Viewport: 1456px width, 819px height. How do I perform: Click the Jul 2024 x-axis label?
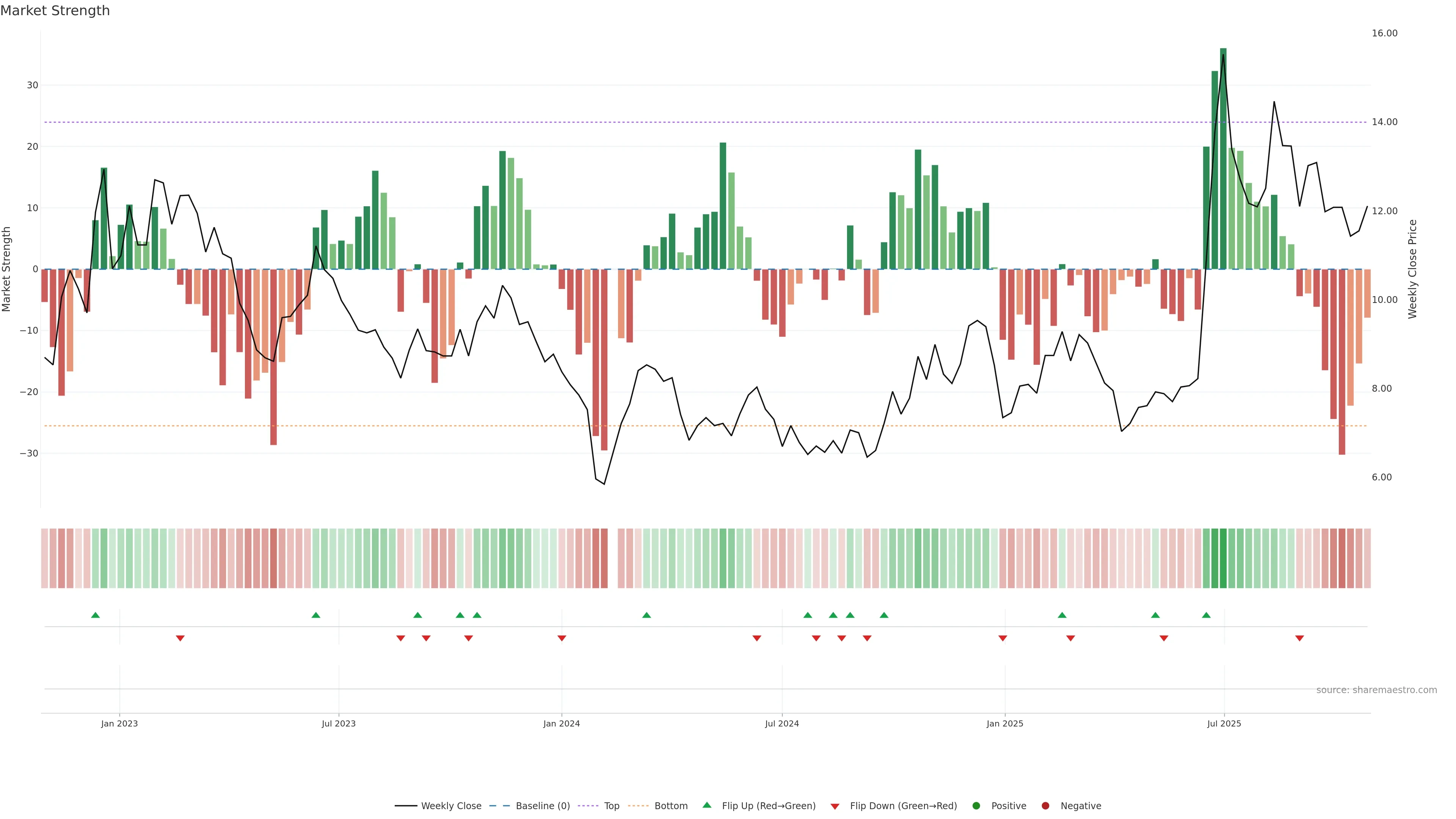782,723
